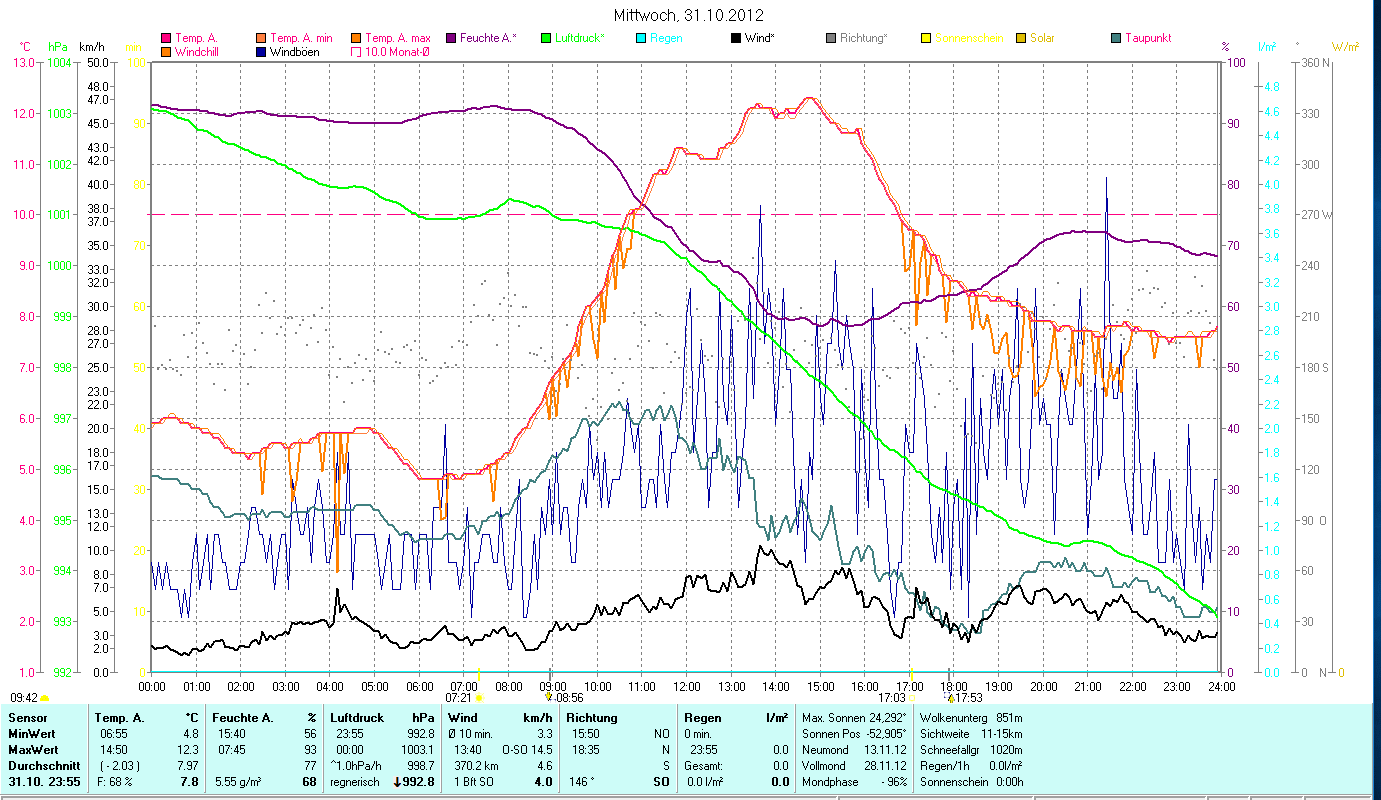Click the 5.55 g/m² value
This screenshot has width=1381, height=800.
(x=238, y=782)
